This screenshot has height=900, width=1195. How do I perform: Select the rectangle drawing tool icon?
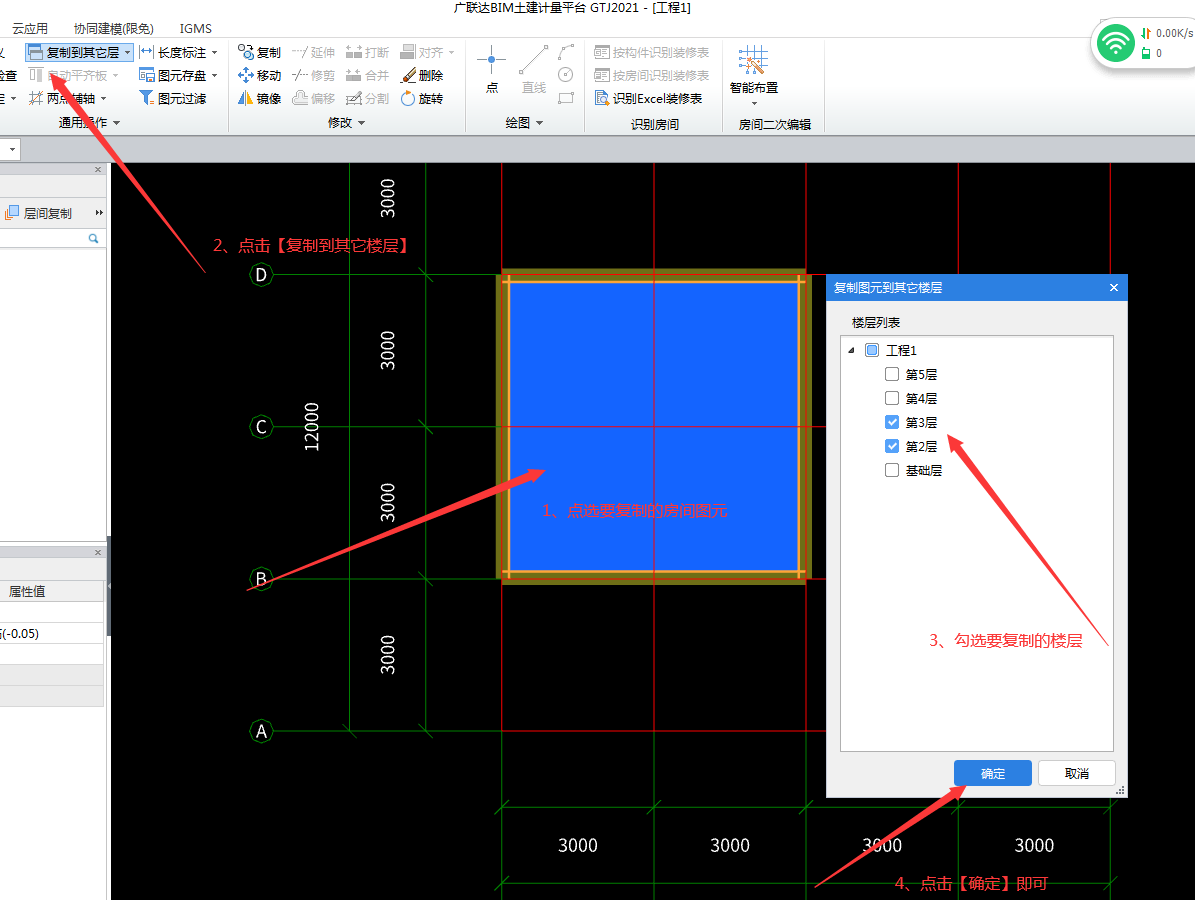(x=565, y=98)
